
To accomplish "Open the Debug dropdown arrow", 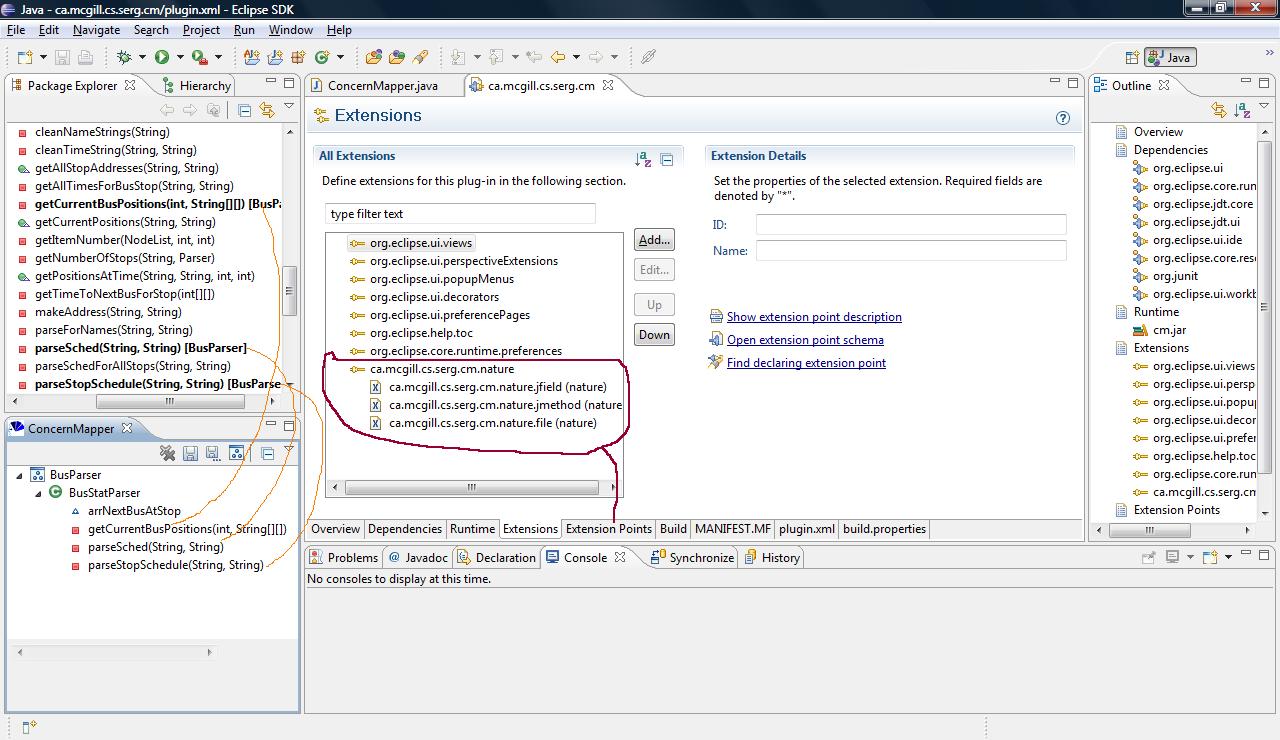I will (x=142, y=57).
